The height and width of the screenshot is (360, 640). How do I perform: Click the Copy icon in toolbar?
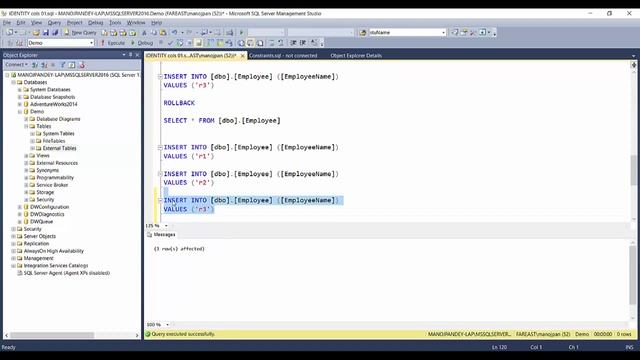tap(154, 32)
